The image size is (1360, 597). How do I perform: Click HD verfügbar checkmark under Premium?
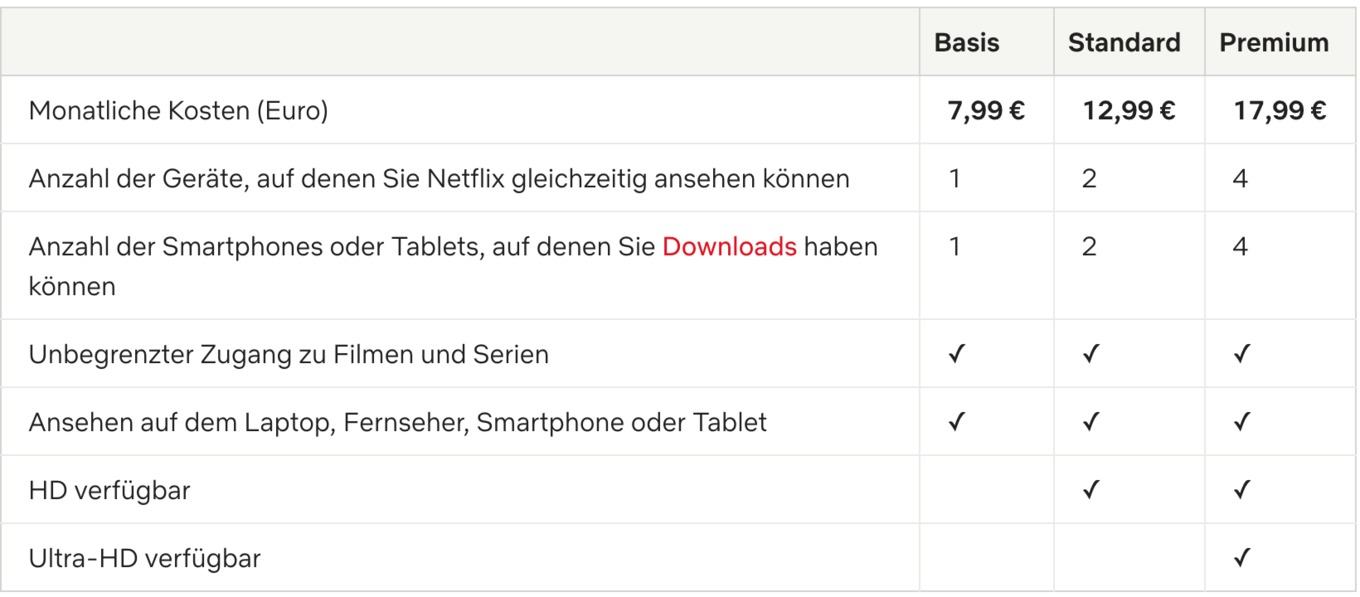click(x=1241, y=489)
